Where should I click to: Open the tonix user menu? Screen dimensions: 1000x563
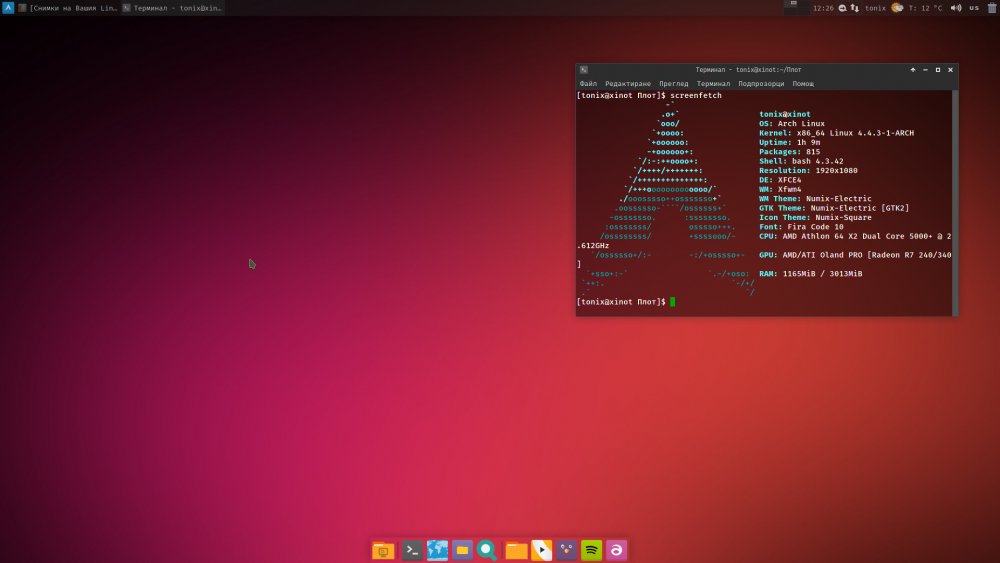[x=875, y=8]
